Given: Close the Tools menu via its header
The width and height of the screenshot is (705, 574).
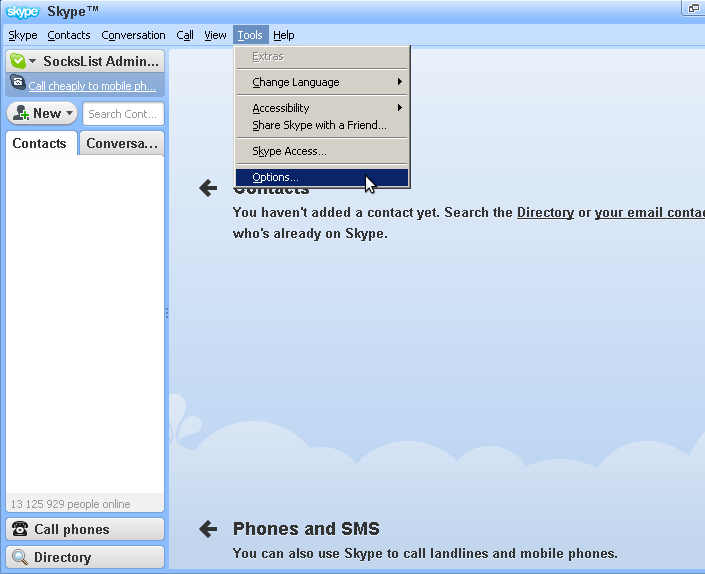Looking at the screenshot, I should click(250, 35).
